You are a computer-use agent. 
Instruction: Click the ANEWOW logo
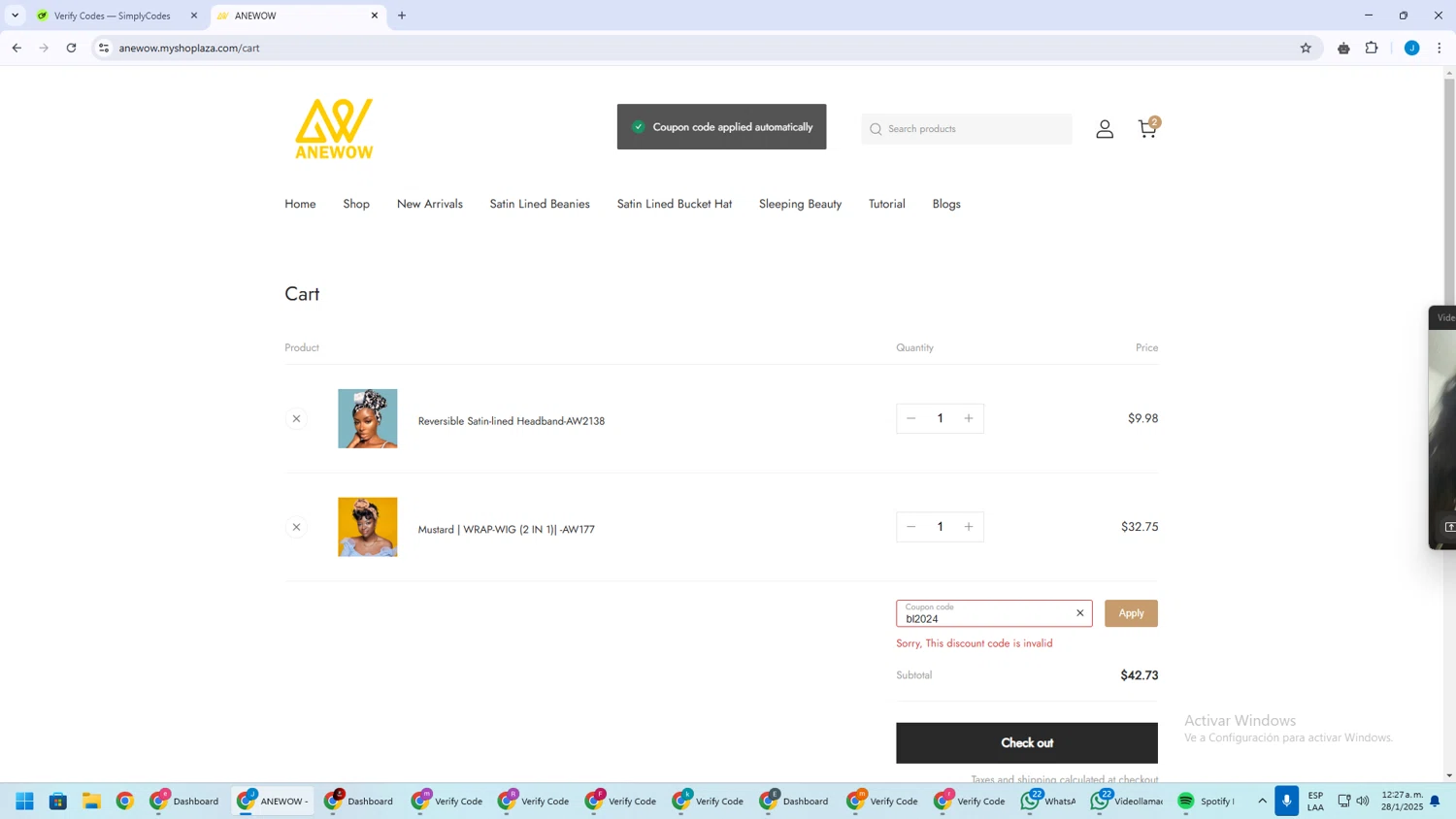(x=334, y=128)
